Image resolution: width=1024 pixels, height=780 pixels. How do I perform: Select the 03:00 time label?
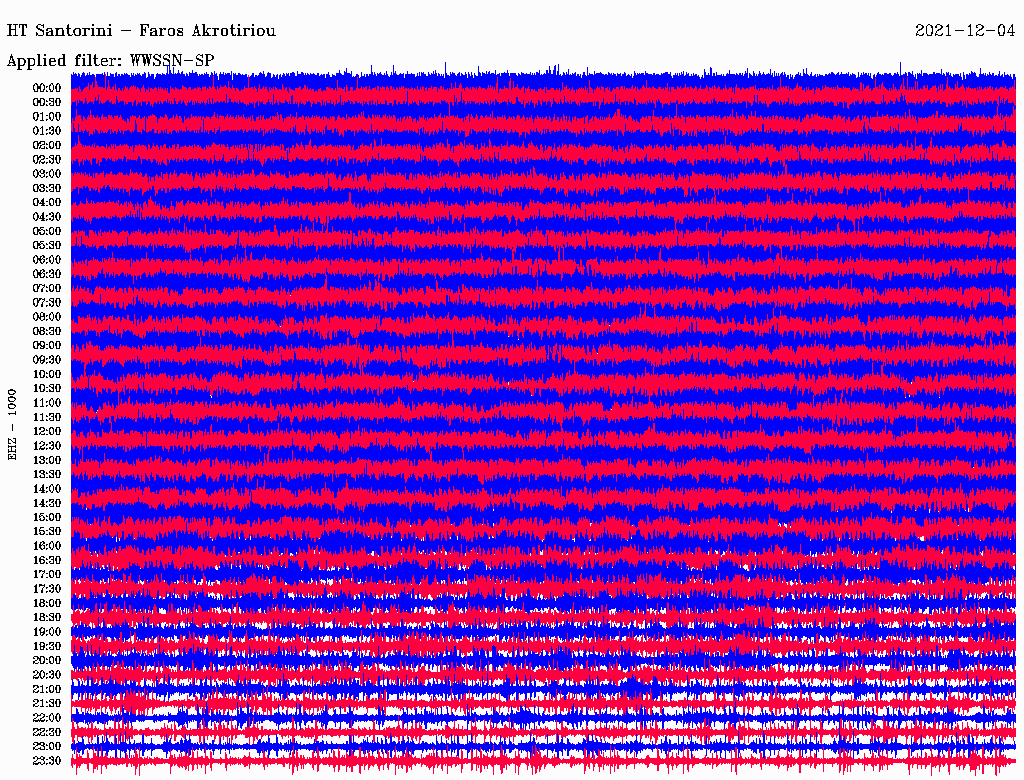pyautogui.click(x=46, y=174)
